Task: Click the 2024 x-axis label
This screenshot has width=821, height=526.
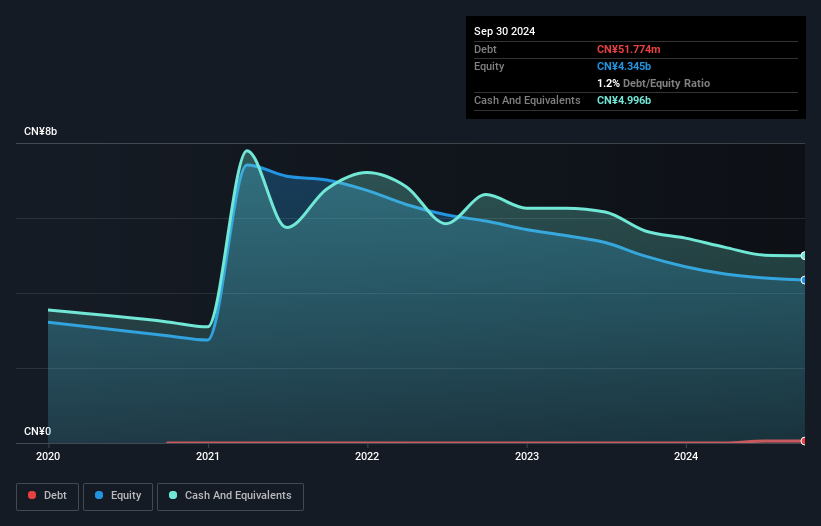Action: click(686, 456)
